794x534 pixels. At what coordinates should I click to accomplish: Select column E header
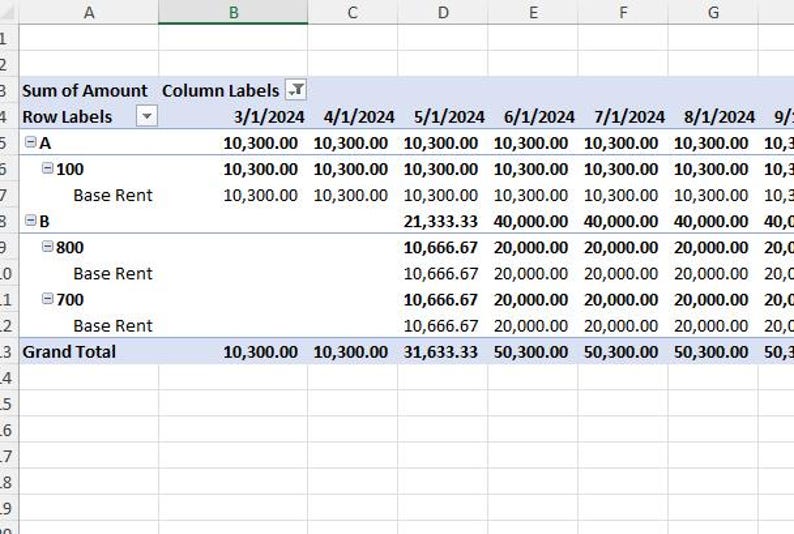pyautogui.click(x=533, y=12)
